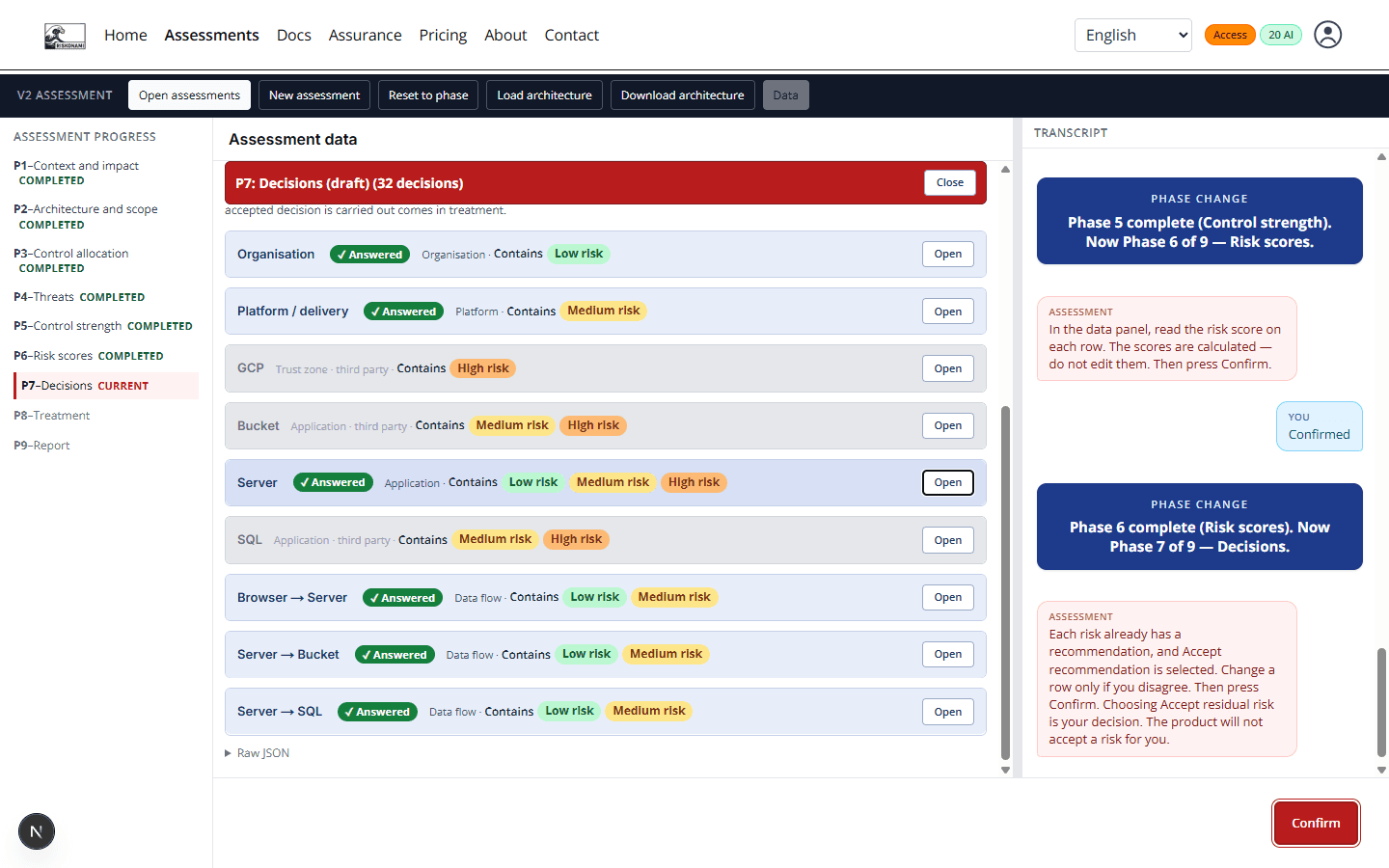Open the Bucket row
Image resolution: width=1389 pixels, height=868 pixels.
tap(948, 425)
